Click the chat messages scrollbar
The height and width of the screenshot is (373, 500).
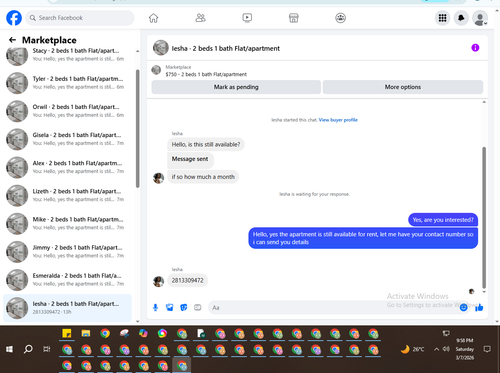tap(484, 217)
